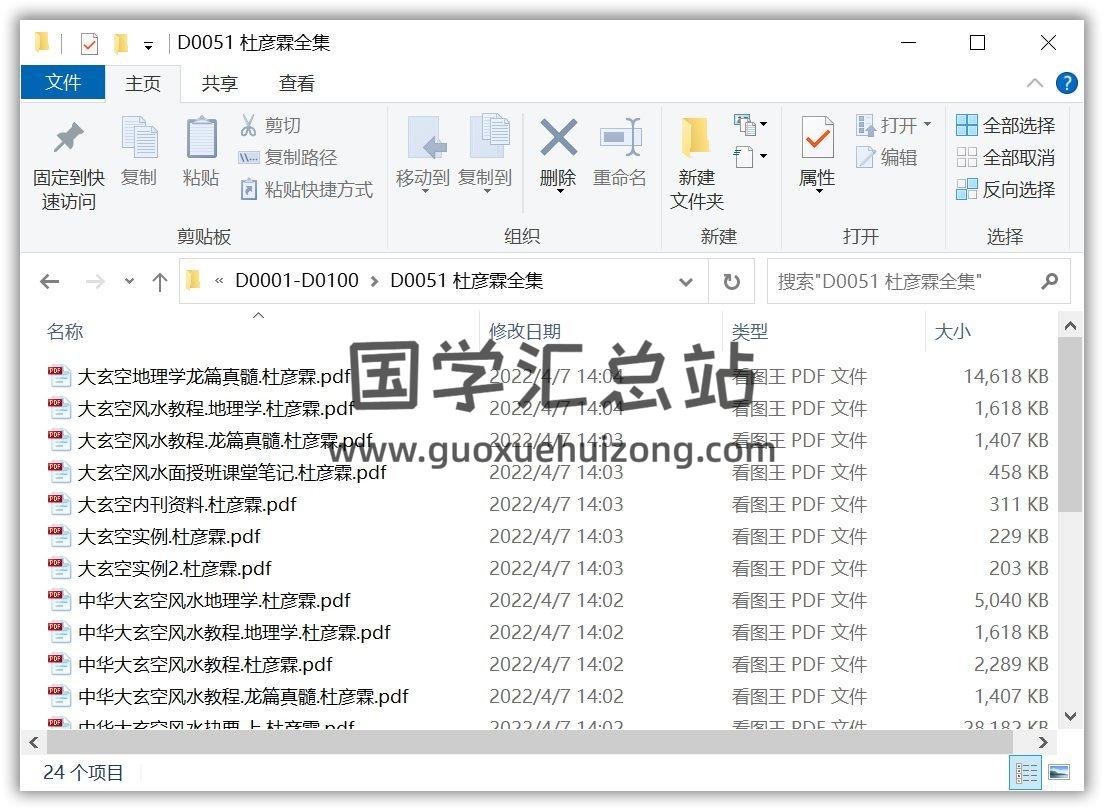Click the 删除 red X icon
This screenshot has width=1104, height=811.
point(557,138)
